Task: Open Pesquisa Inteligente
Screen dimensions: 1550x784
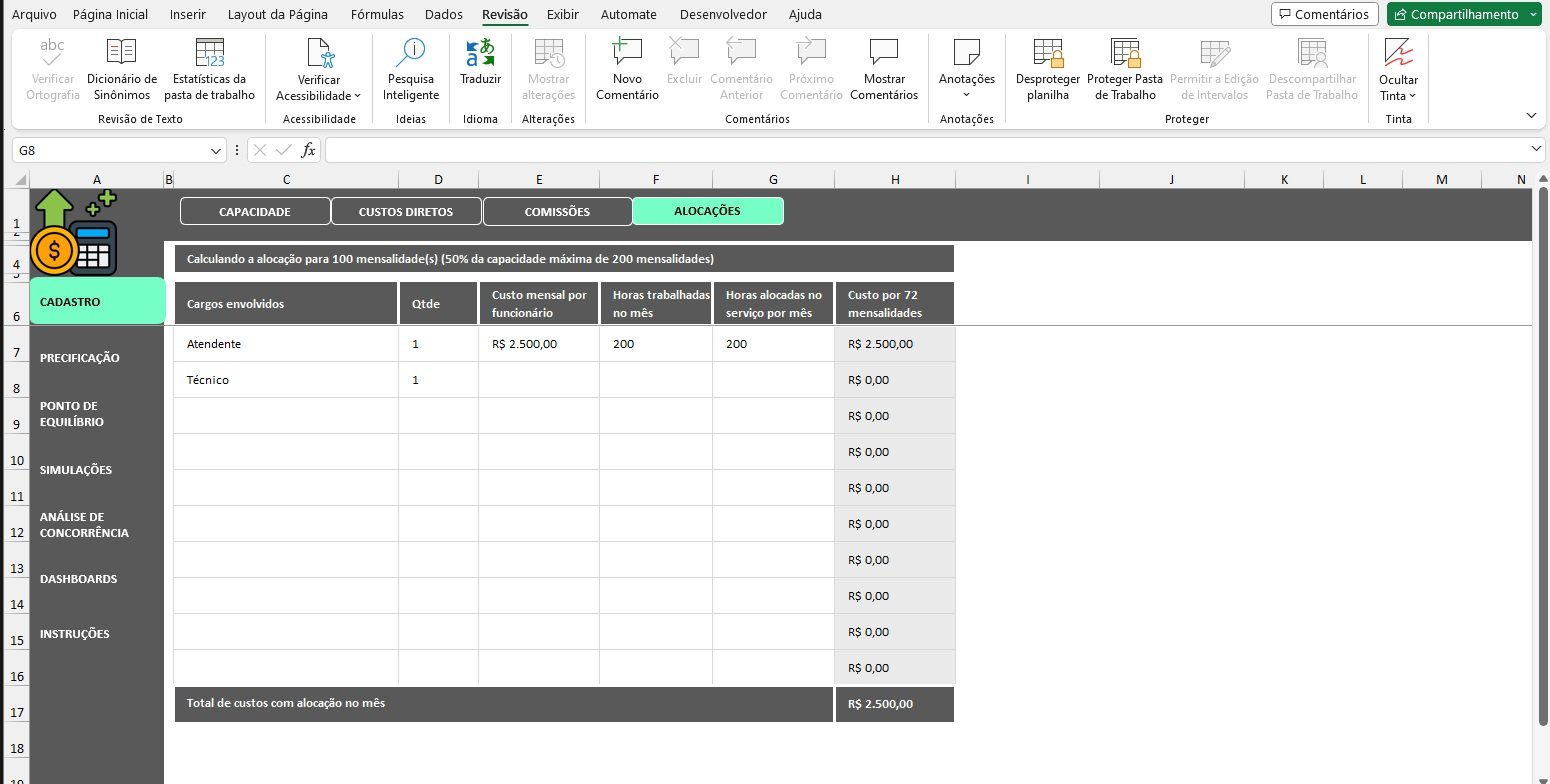Action: [x=410, y=69]
